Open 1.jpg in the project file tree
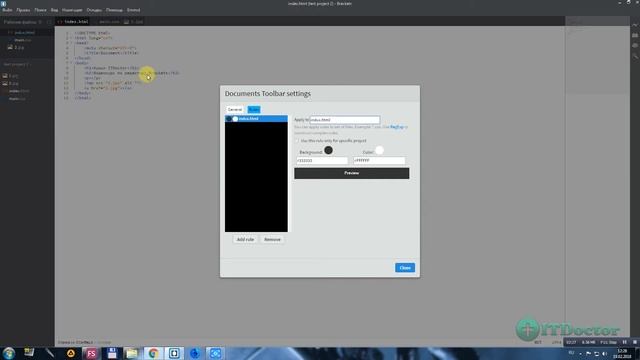 13,76
